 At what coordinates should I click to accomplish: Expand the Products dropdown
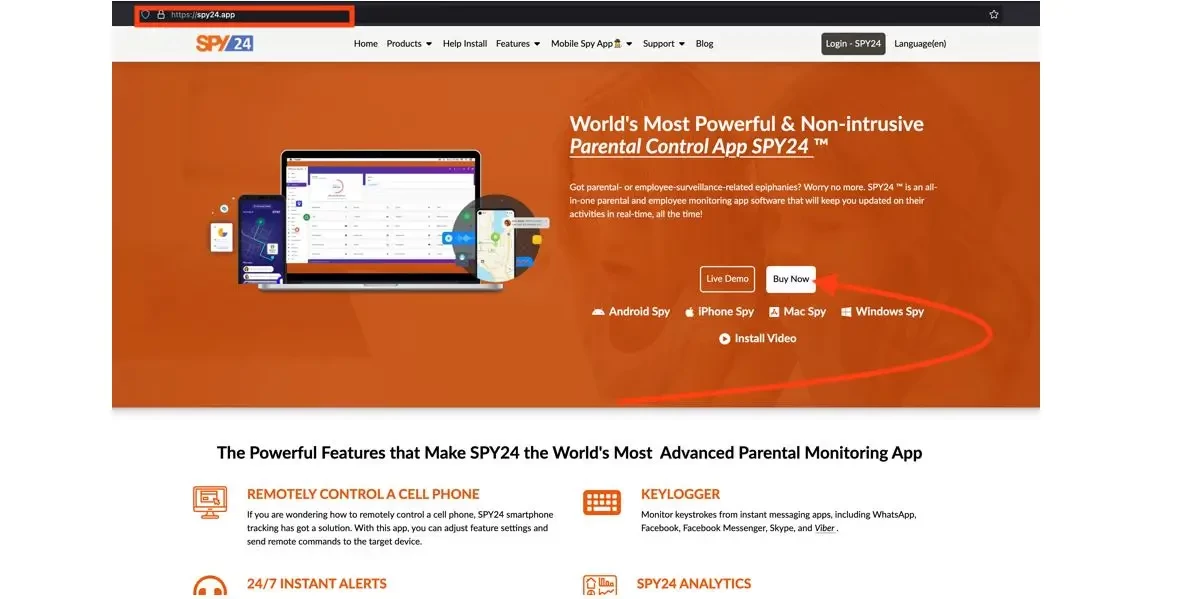pyautogui.click(x=409, y=44)
